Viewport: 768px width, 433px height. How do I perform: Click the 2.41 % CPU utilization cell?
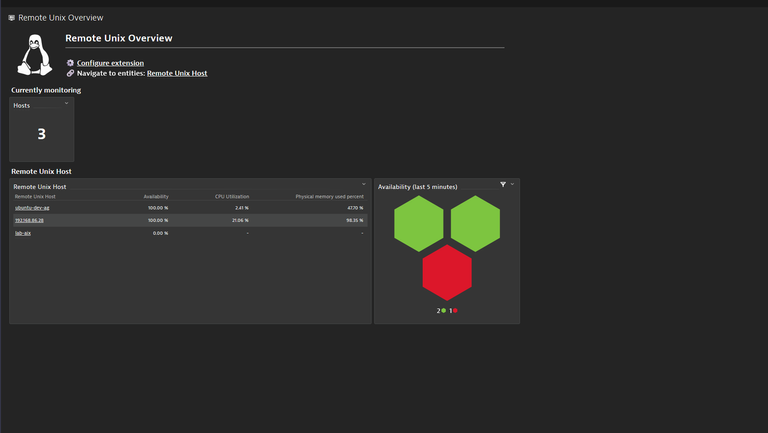point(241,208)
